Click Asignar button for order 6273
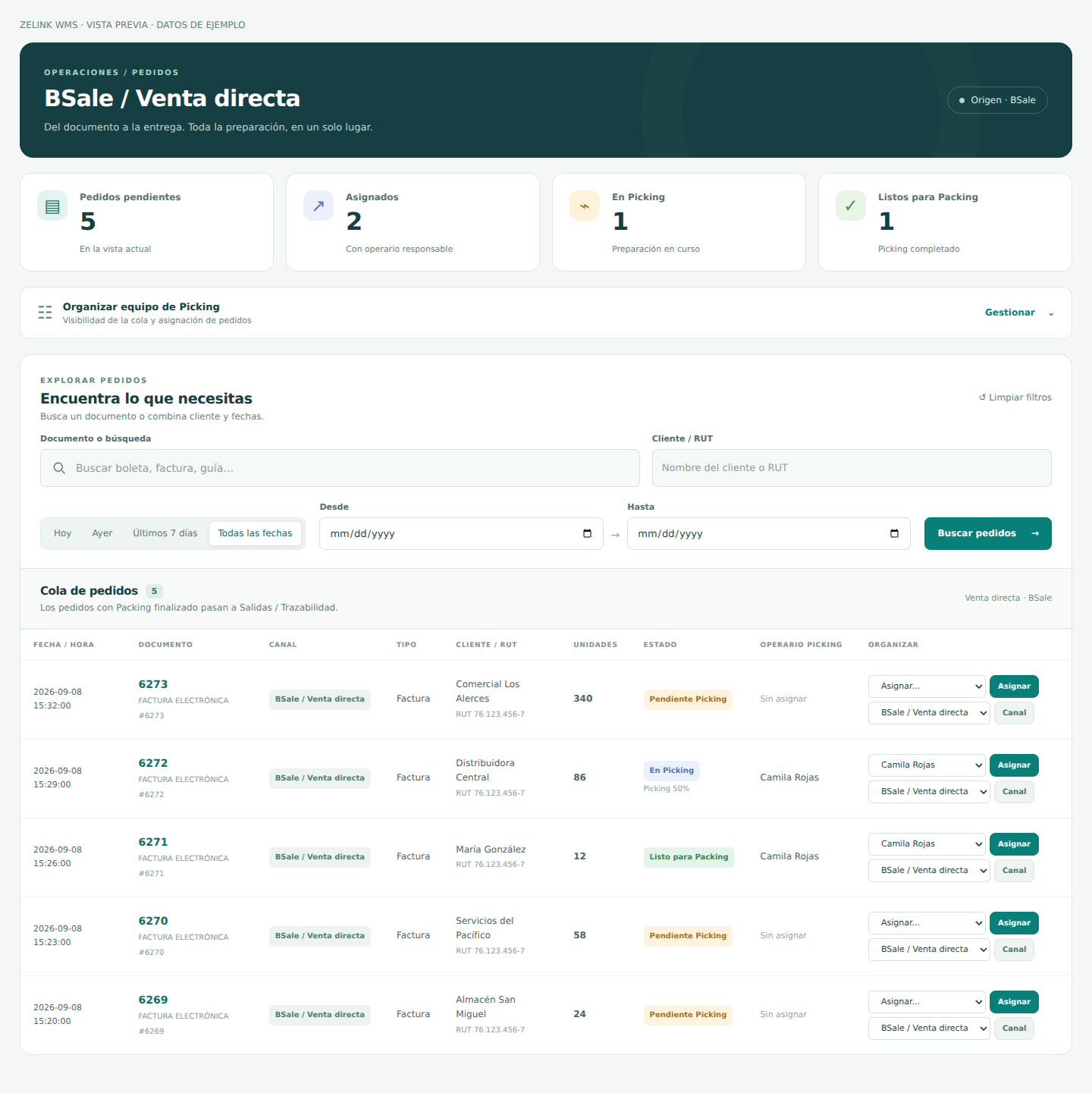The width and height of the screenshot is (1092, 1093). pyautogui.click(x=1014, y=686)
